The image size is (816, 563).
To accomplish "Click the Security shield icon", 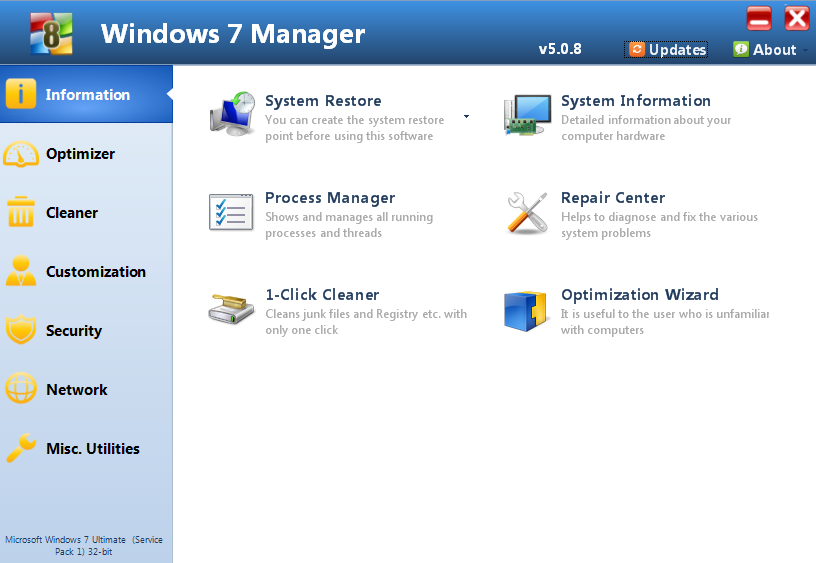I will [21, 331].
